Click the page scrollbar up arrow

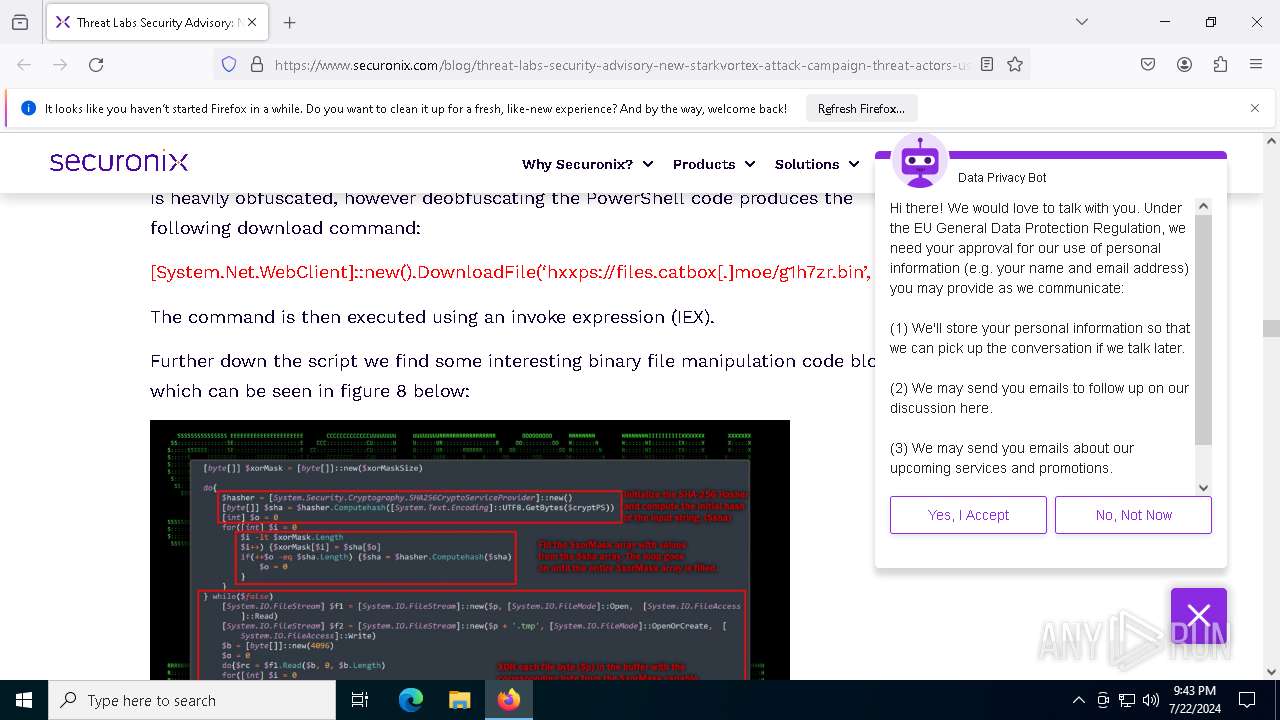click(1271, 141)
